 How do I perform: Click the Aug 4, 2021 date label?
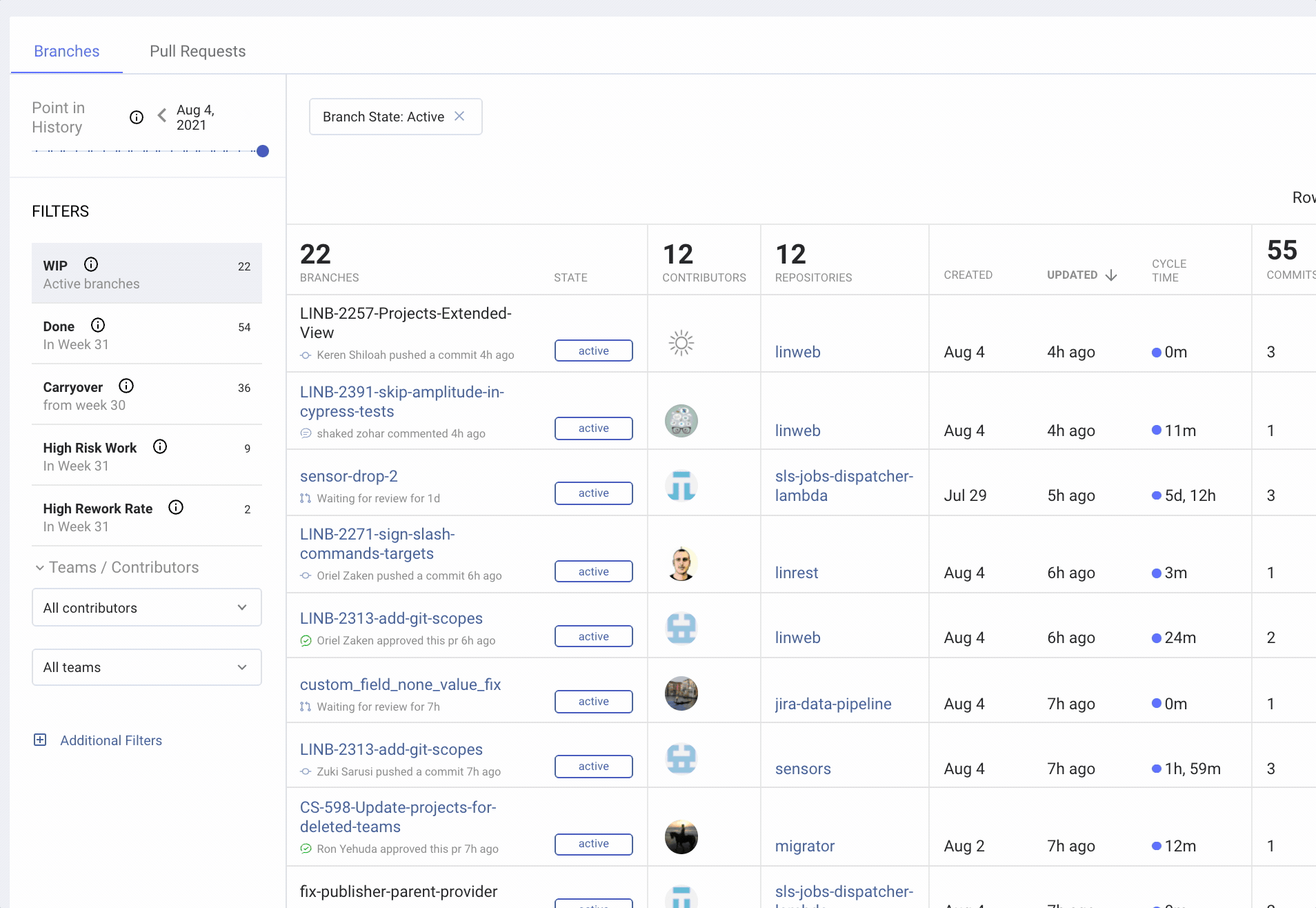196,117
